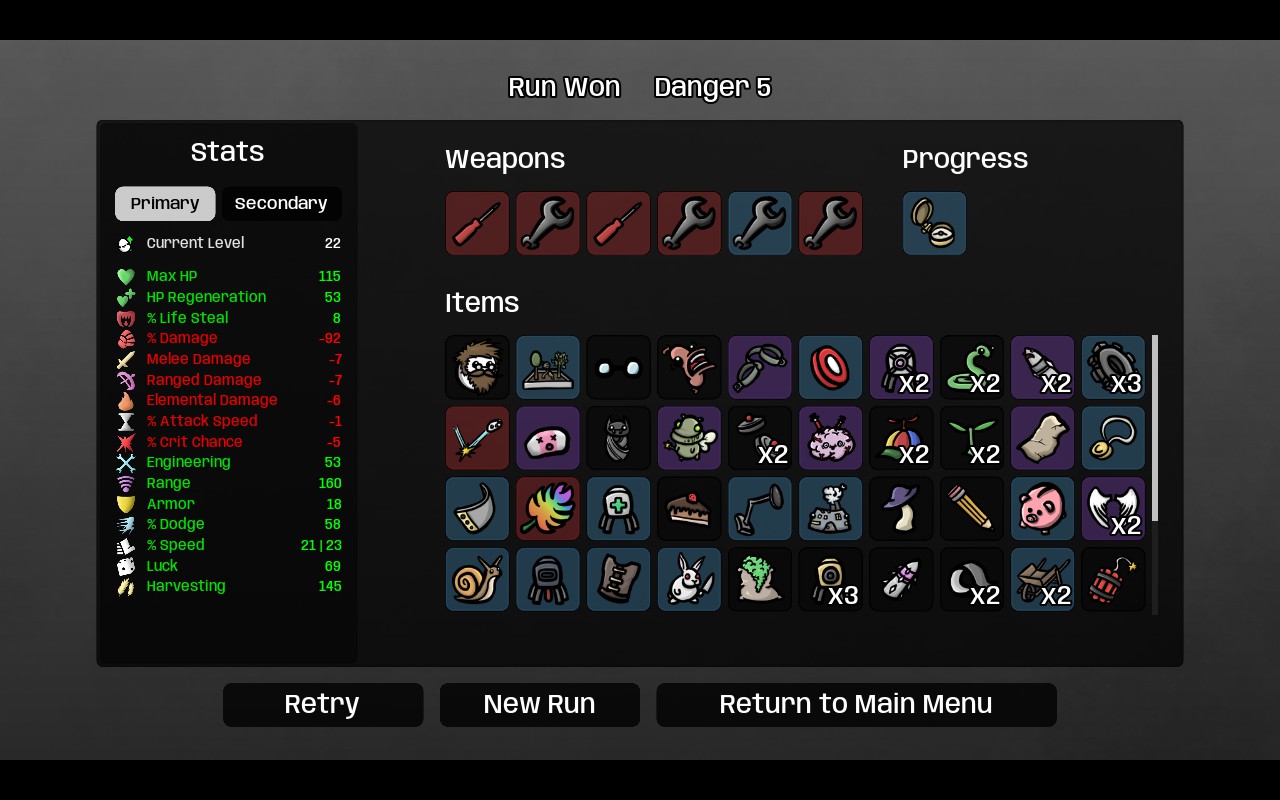Viewport: 1280px width, 800px height.
Task: Click the propeller hat item
Action: (x=901, y=438)
